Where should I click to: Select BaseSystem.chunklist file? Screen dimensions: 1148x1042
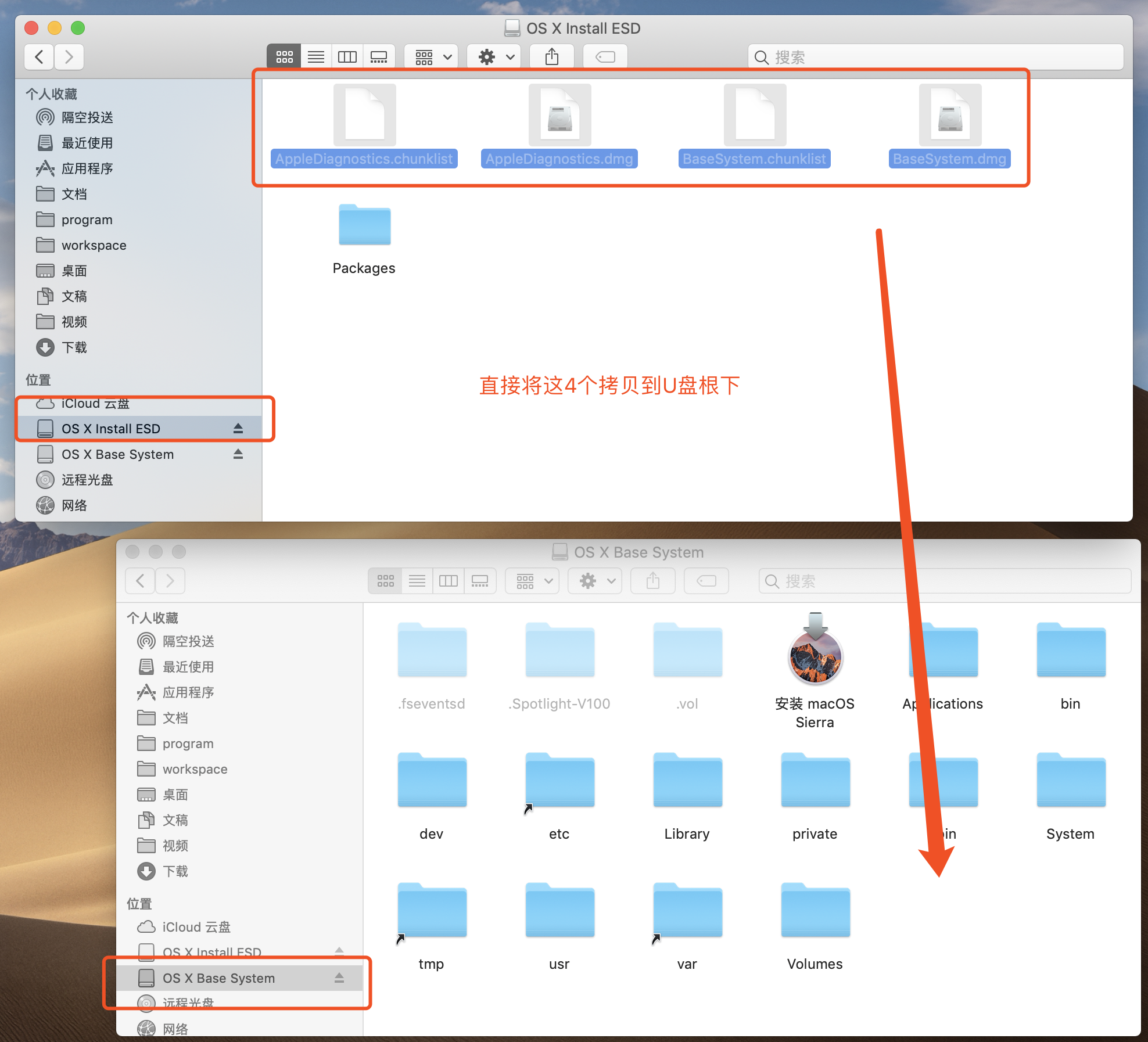755,126
